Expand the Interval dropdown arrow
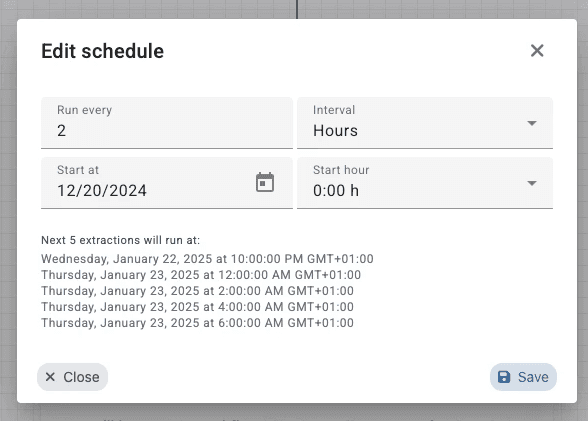This screenshot has width=588, height=421. pyautogui.click(x=532, y=123)
